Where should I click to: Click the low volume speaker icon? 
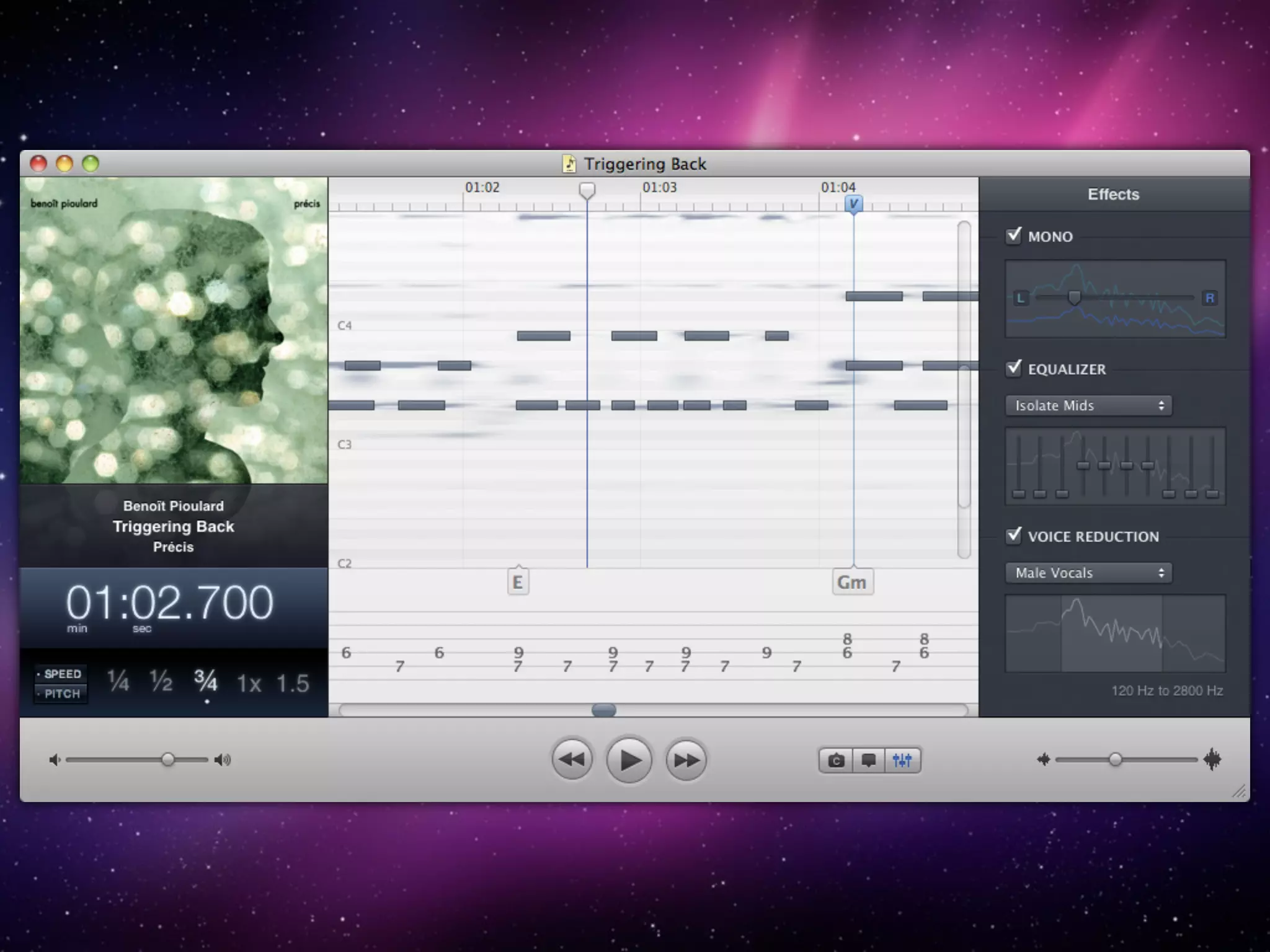coord(55,760)
